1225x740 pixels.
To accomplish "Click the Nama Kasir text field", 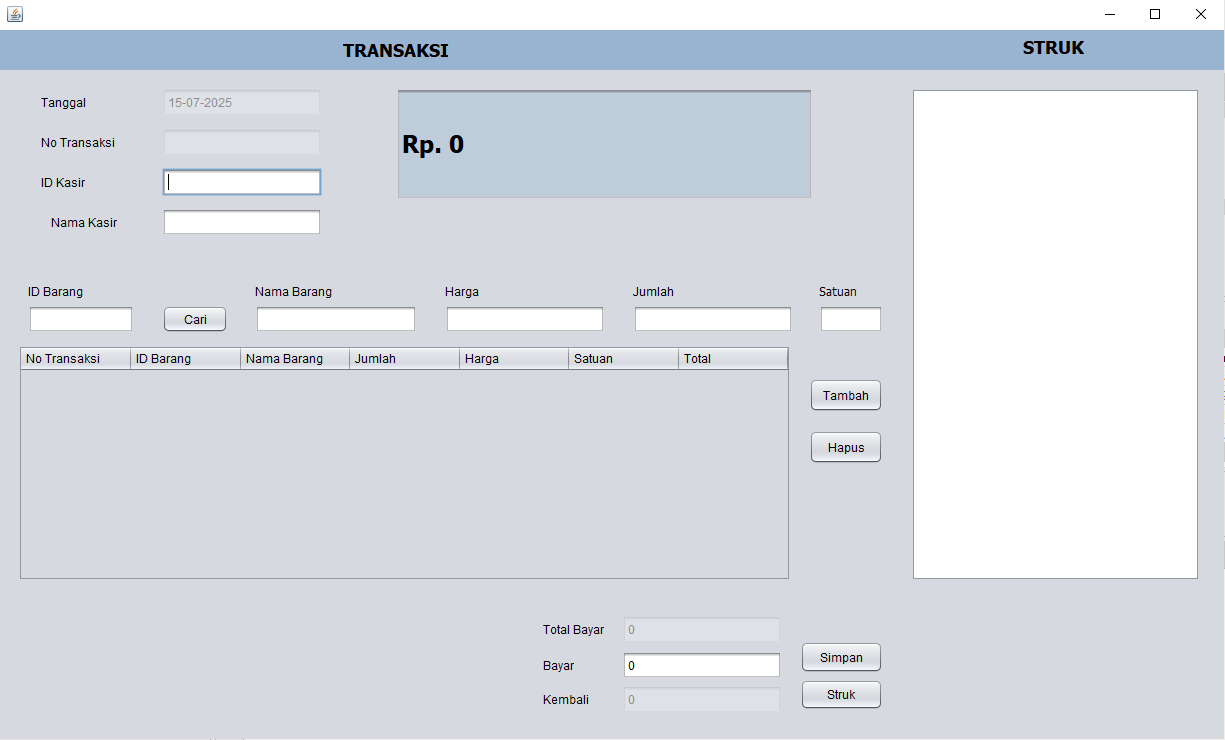I will pyautogui.click(x=242, y=222).
